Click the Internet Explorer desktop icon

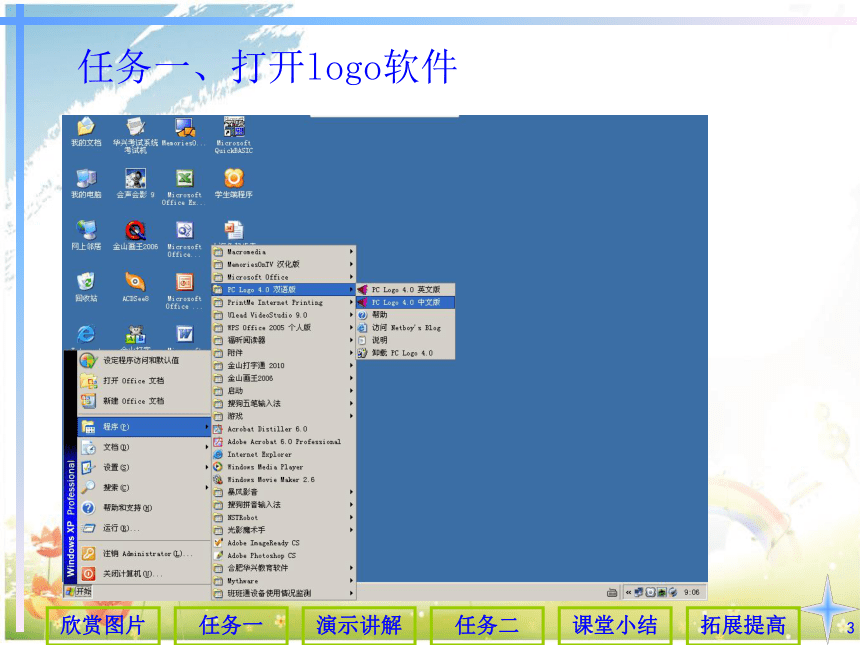click(86, 333)
